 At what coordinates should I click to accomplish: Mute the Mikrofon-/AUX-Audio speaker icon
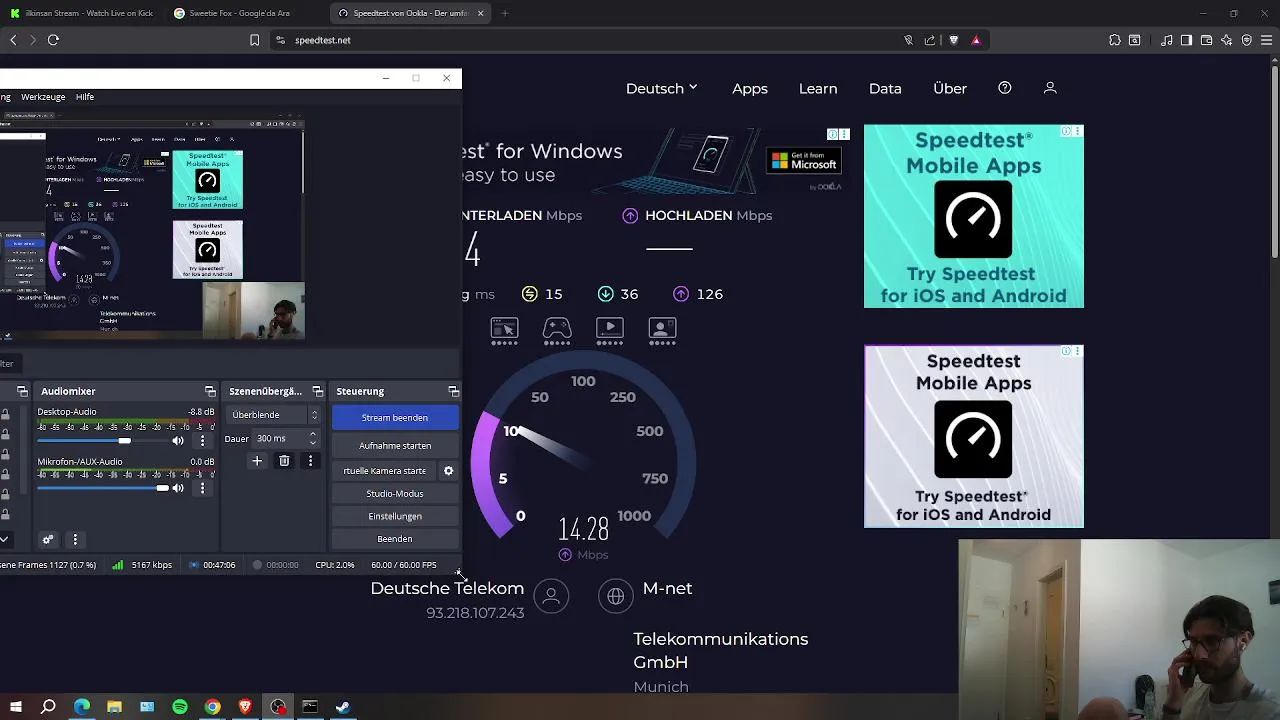coord(178,488)
